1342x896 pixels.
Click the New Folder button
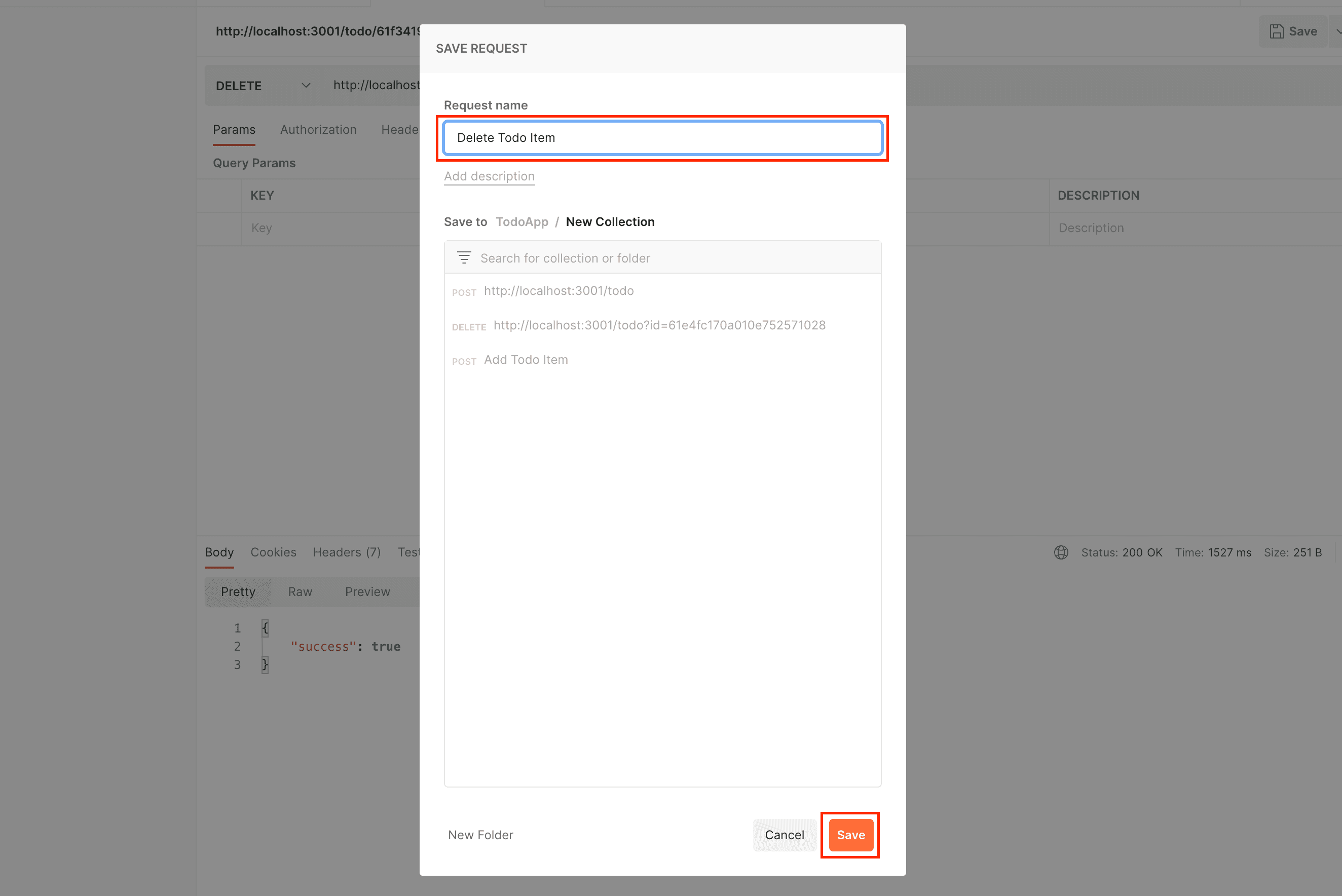click(x=480, y=835)
